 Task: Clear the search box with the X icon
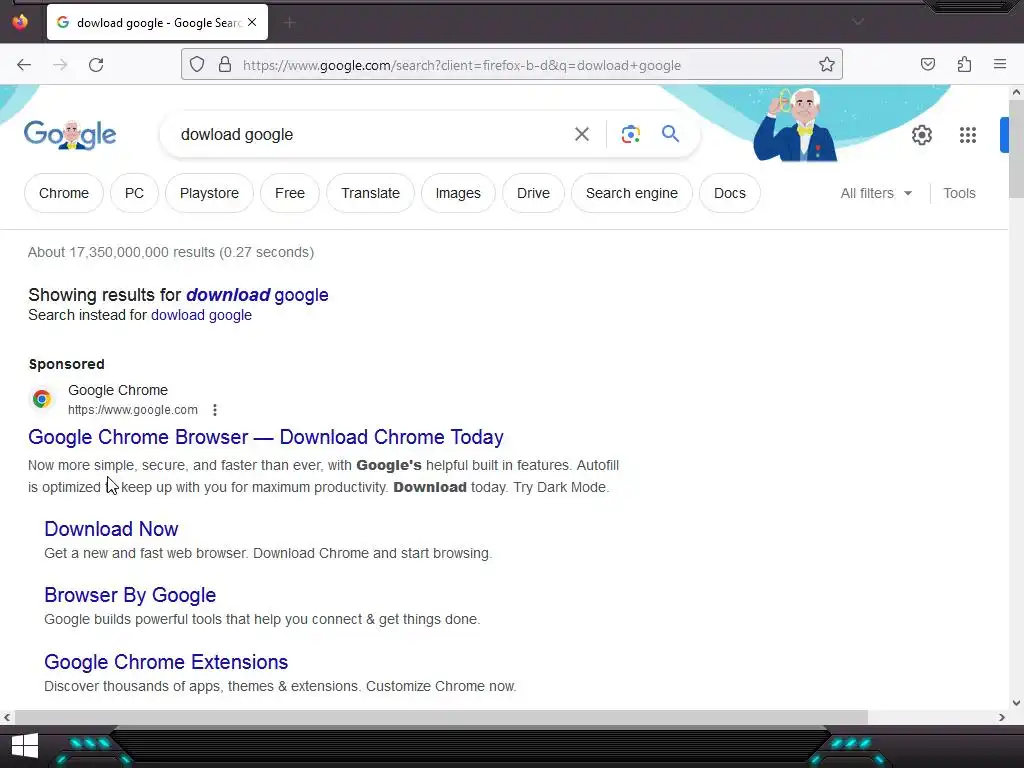point(582,135)
